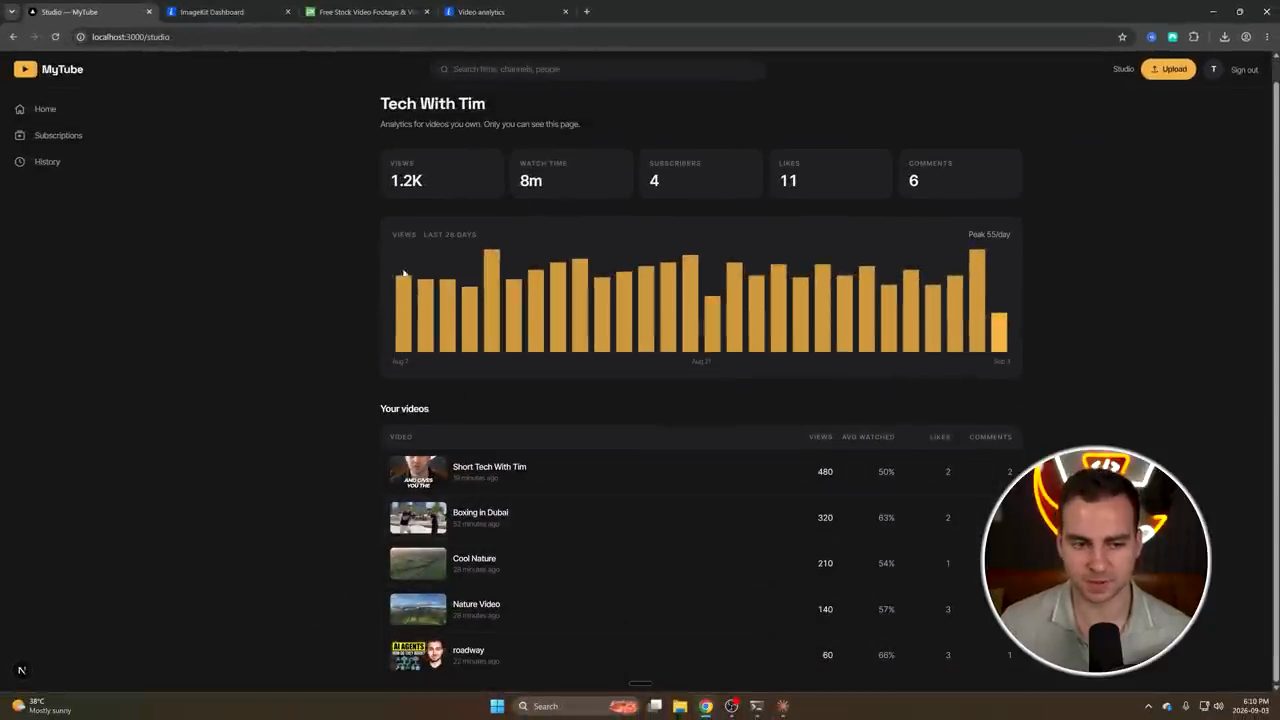Click the Peak 55/day label
This screenshot has width=1280, height=720.
click(x=989, y=234)
